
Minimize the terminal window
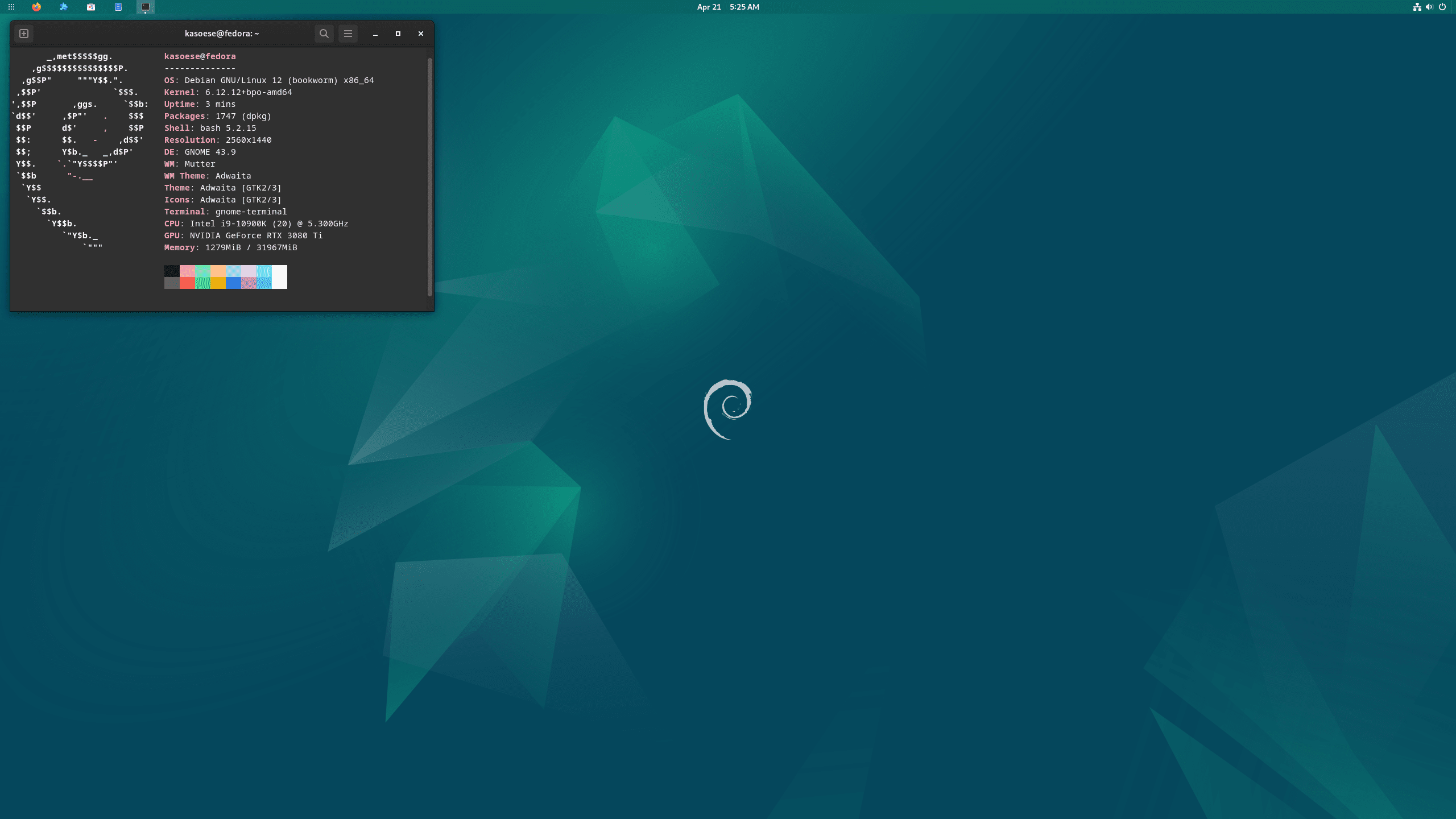click(x=375, y=34)
